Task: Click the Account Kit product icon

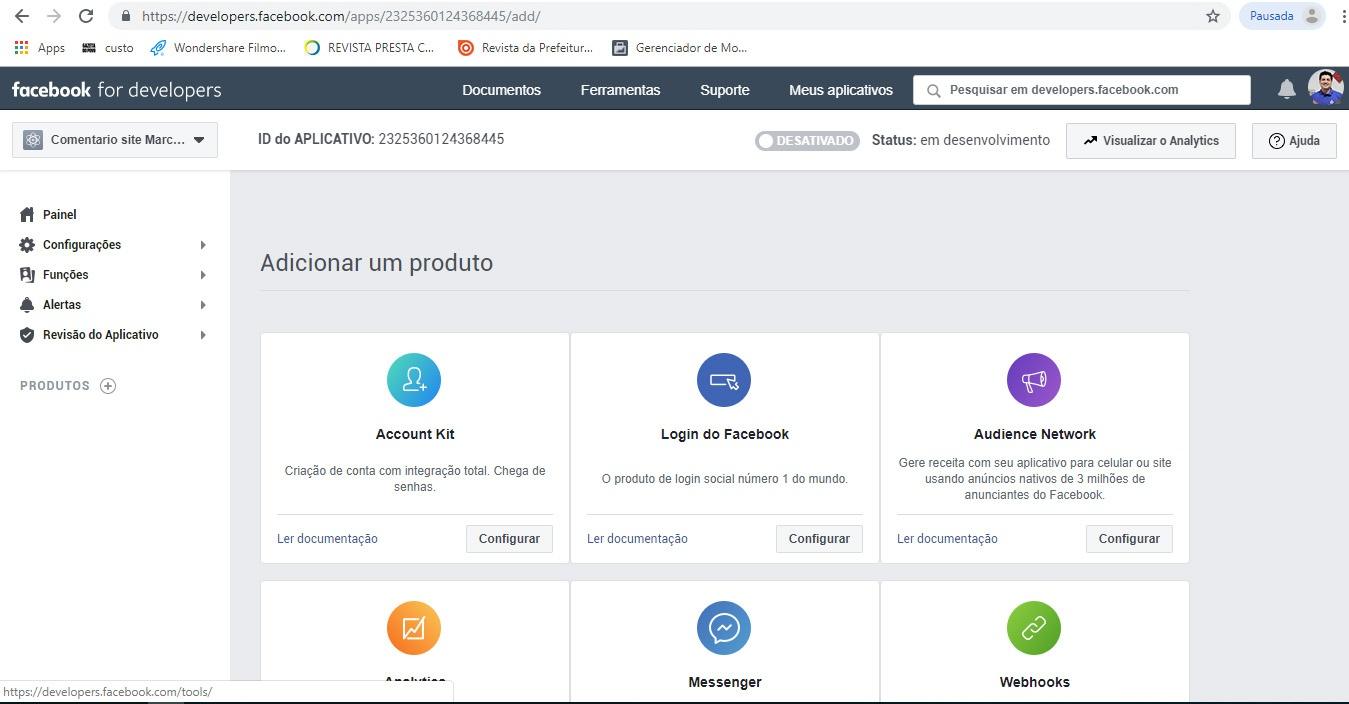Action: 414,380
